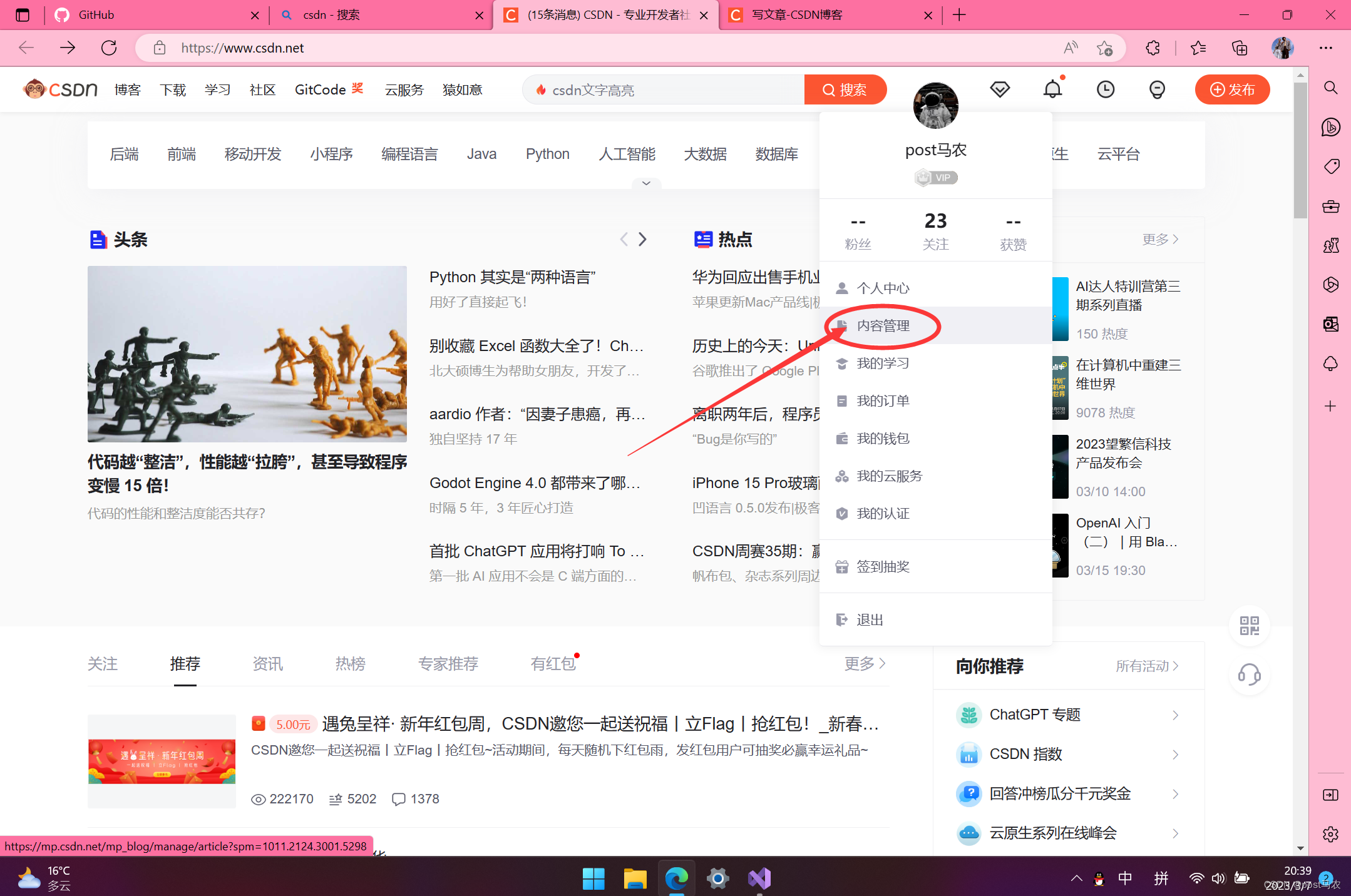Click the orange 发布 publish button
This screenshot has height=896, width=1351.
[x=1232, y=89]
